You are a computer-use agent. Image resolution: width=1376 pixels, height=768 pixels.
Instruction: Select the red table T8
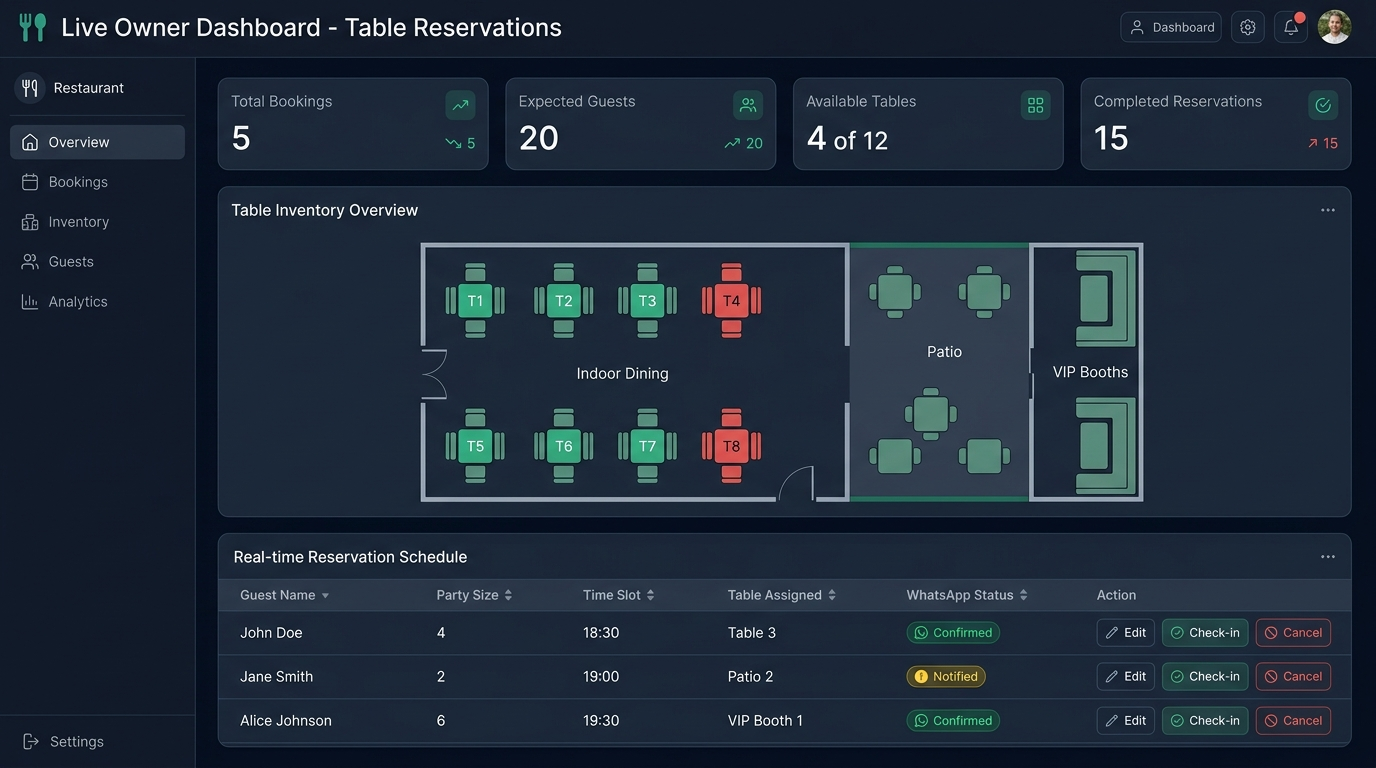click(731, 446)
